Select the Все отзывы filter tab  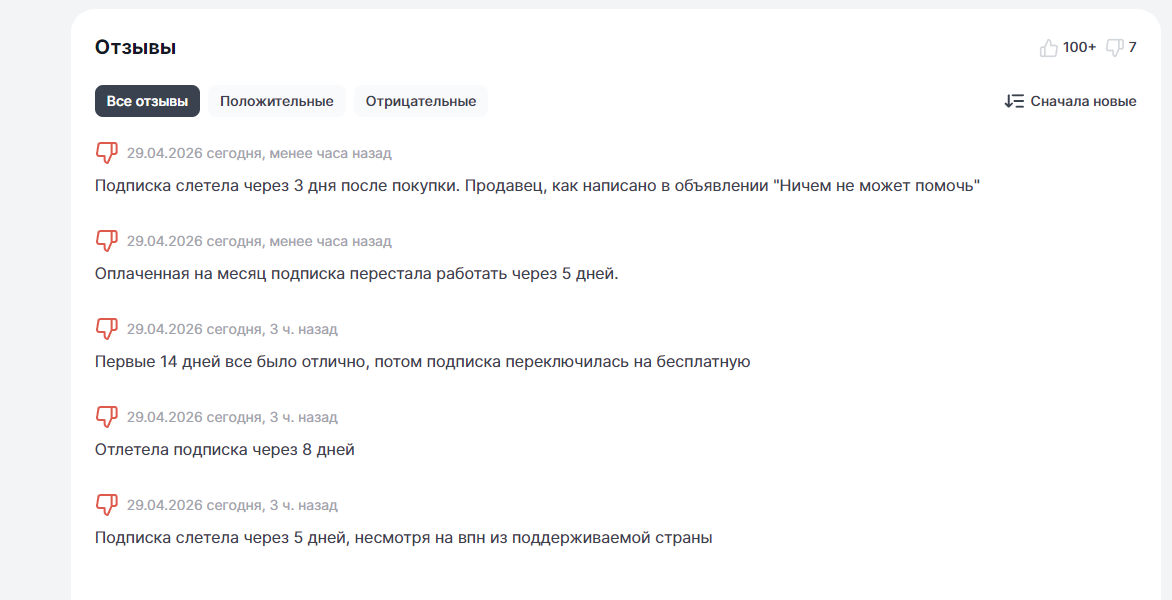point(147,101)
